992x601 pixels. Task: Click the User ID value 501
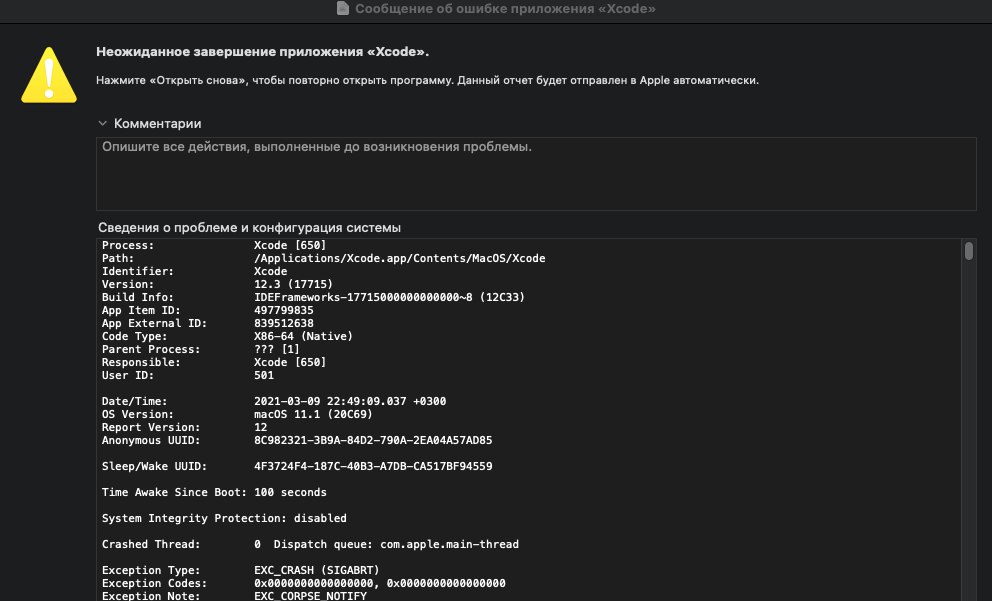[264, 375]
